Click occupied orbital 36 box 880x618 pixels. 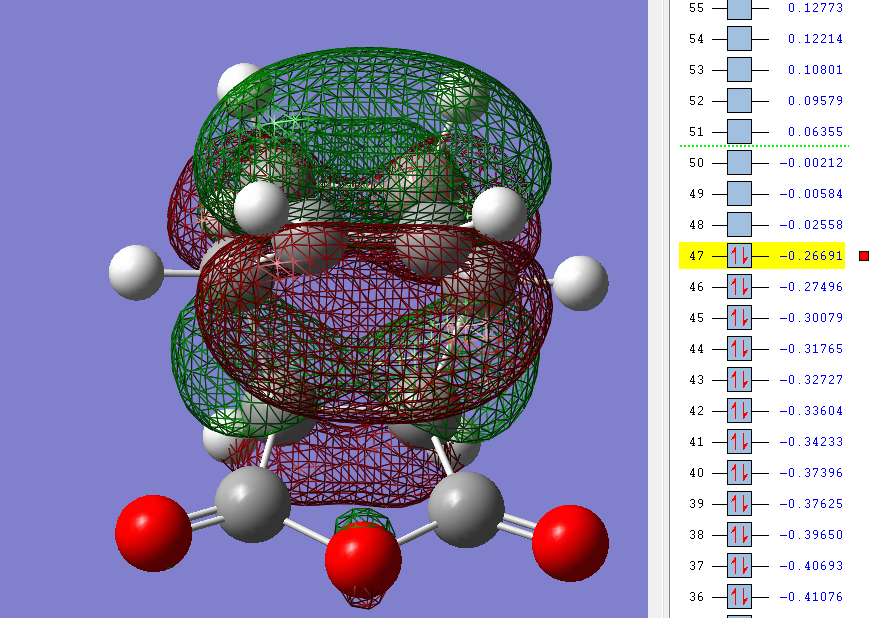[x=739, y=597]
